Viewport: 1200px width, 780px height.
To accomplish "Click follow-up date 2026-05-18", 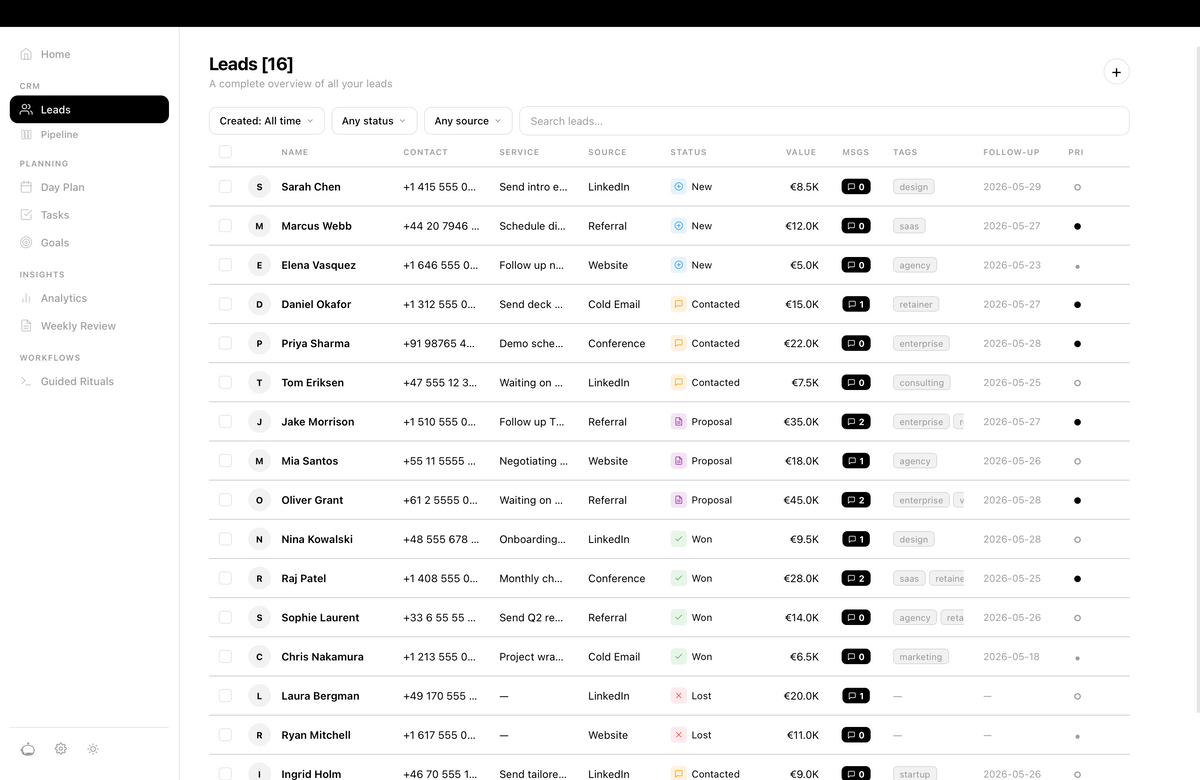I will (x=1012, y=657).
